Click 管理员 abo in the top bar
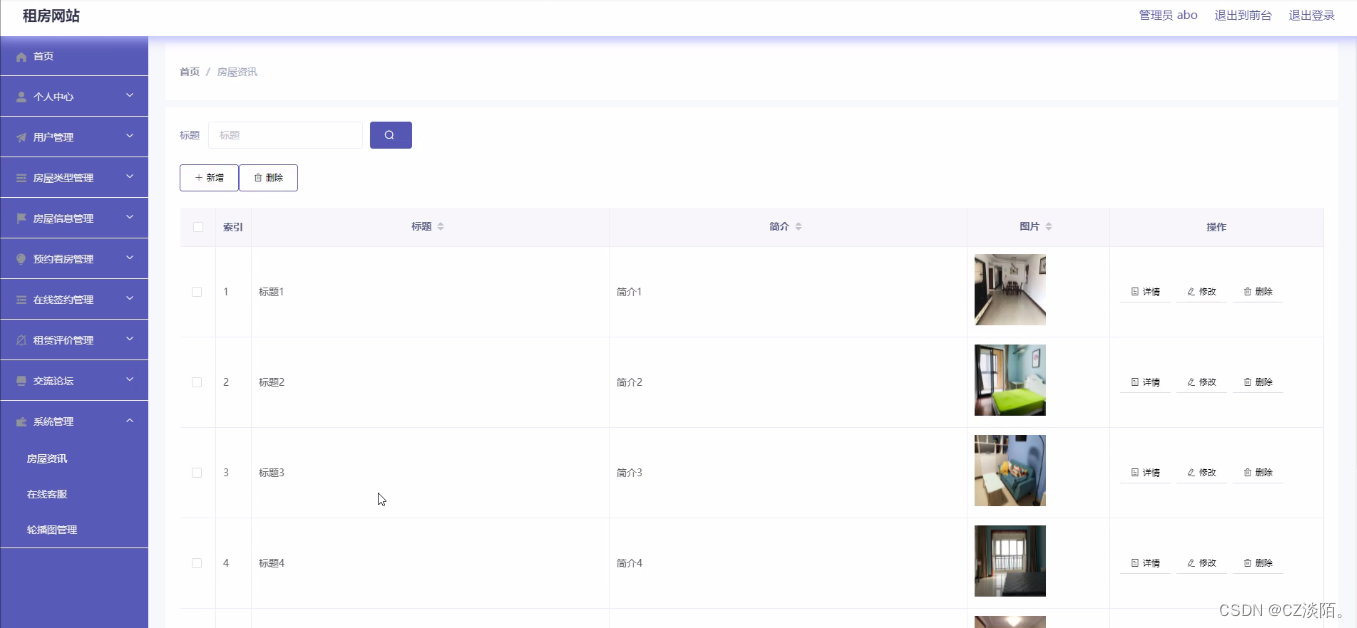The width and height of the screenshot is (1357, 628). [x=1168, y=15]
